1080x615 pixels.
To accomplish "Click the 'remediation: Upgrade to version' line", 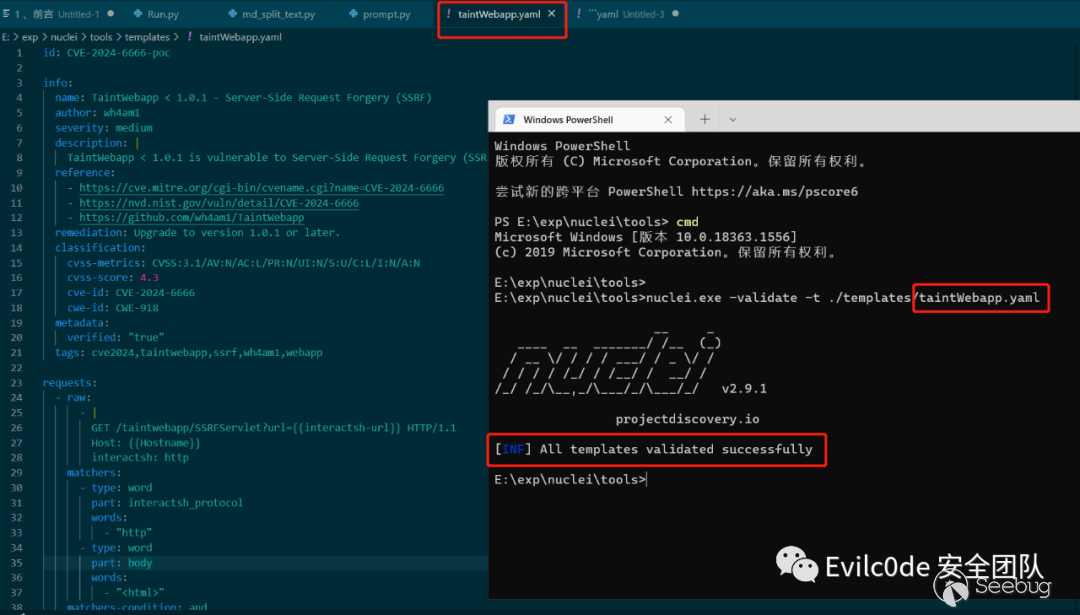I will pos(198,233).
